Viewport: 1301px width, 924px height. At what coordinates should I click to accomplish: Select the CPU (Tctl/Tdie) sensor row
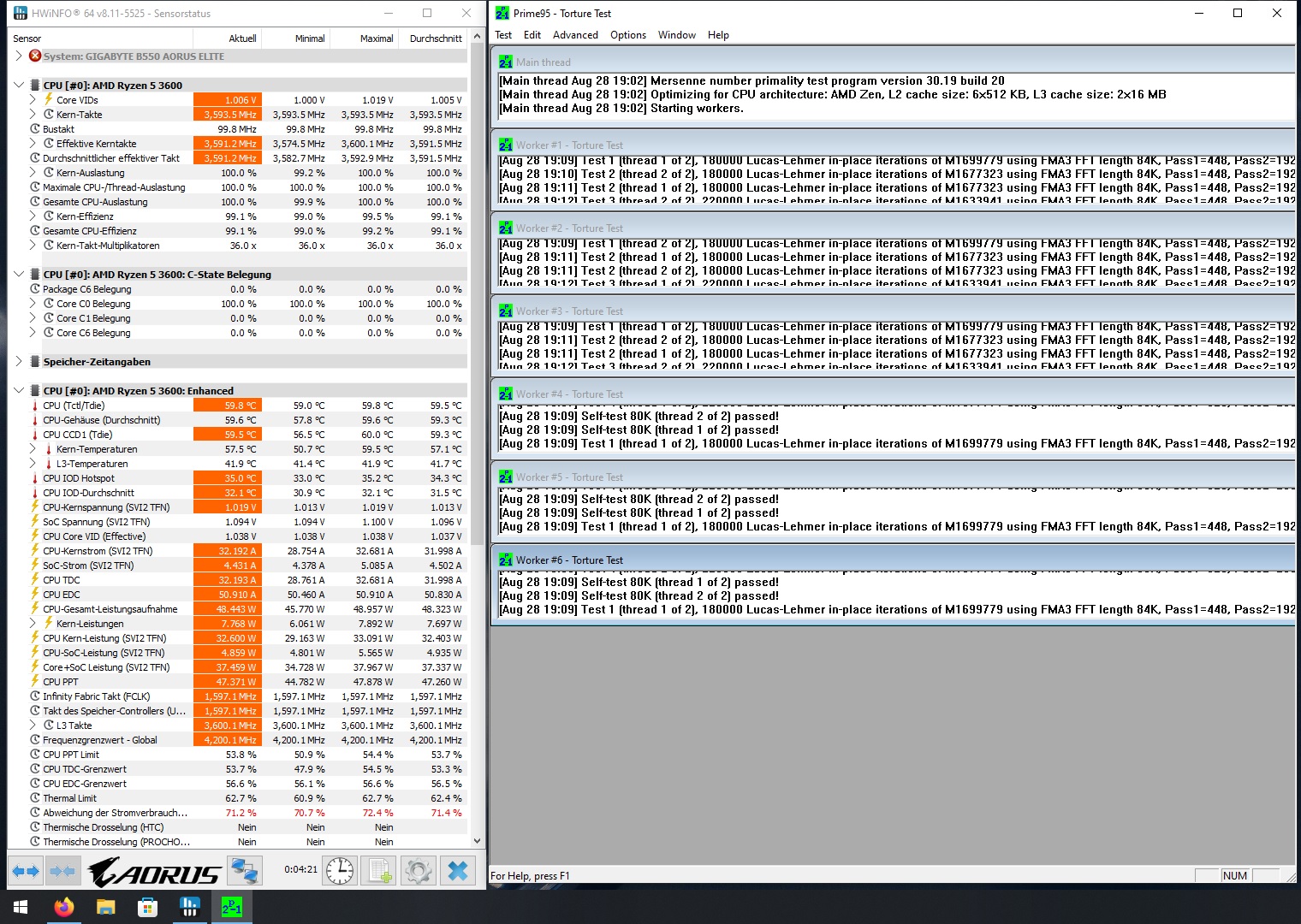240,406
